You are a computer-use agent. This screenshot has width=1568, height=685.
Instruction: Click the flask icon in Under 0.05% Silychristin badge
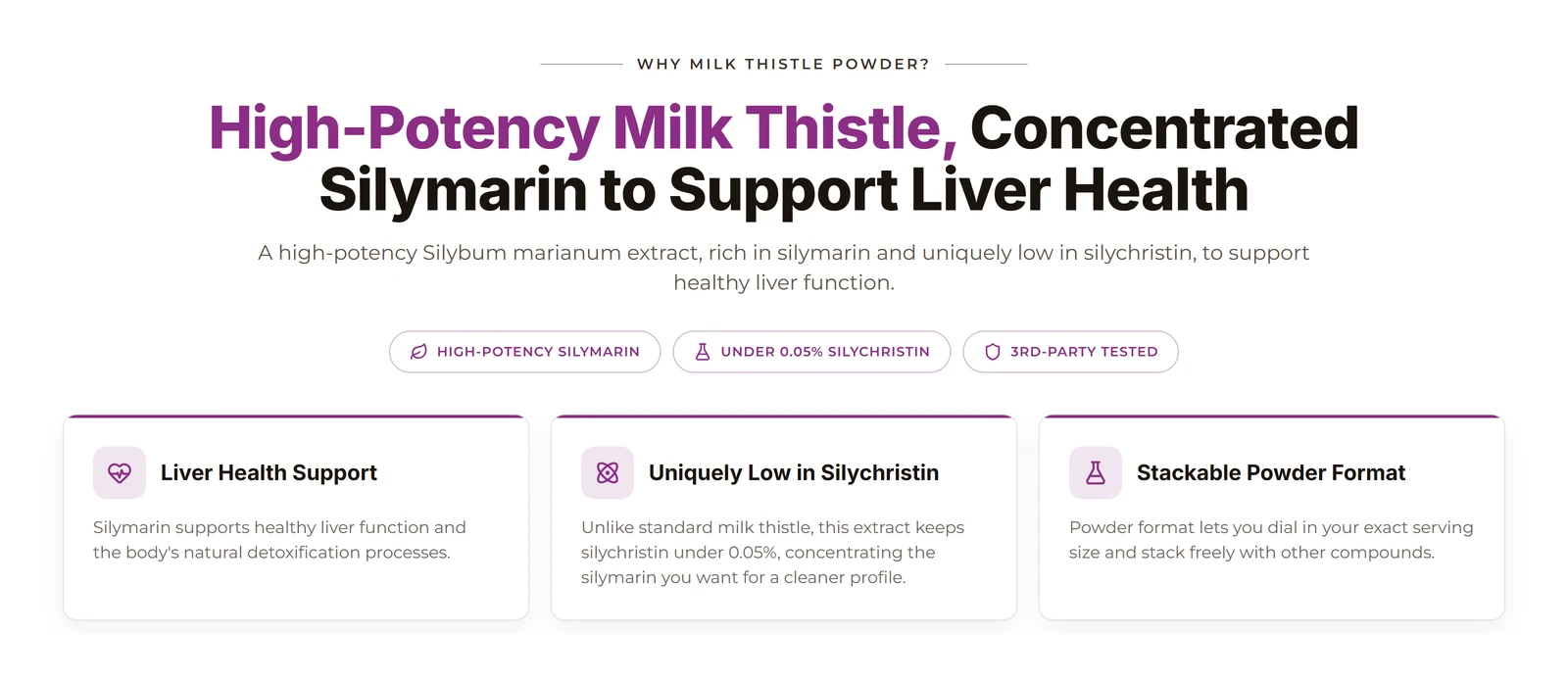pyautogui.click(x=703, y=352)
